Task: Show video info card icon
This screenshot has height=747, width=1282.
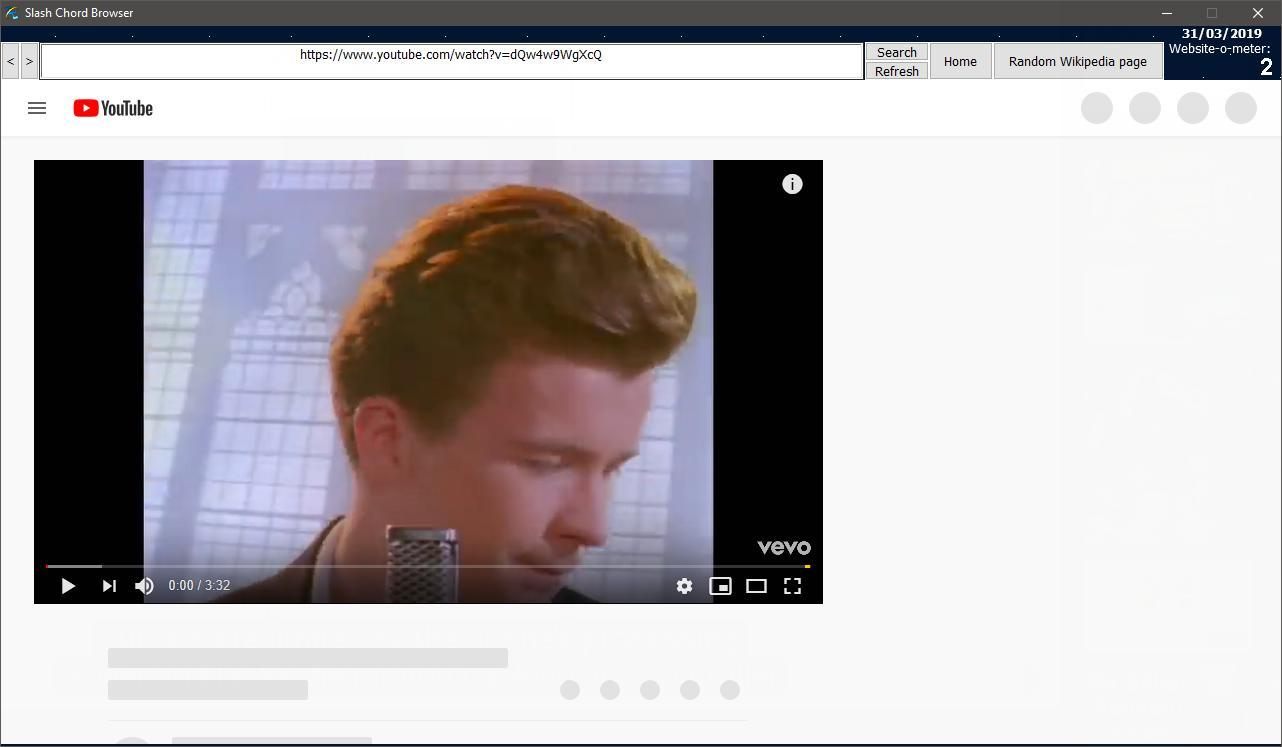Action: click(792, 184)
